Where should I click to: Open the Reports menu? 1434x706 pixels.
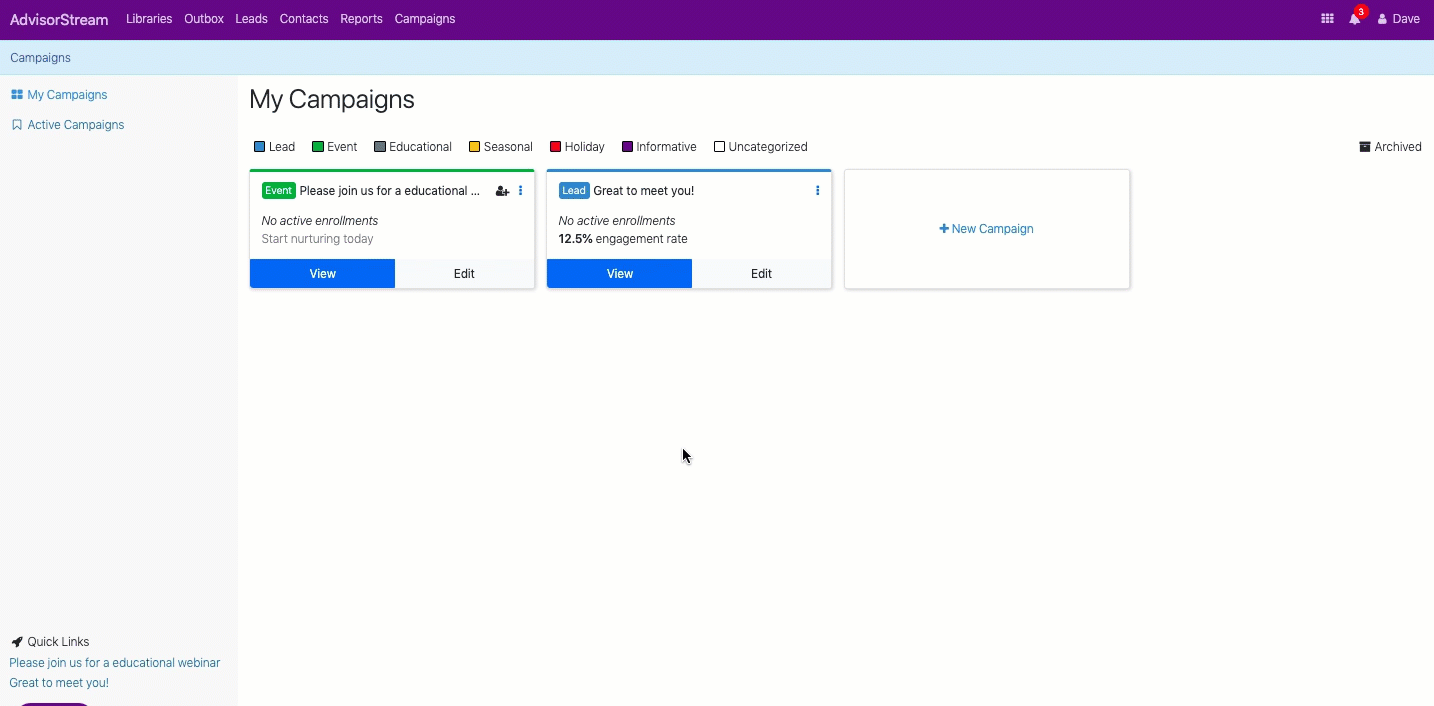click(x=361, y=19)
